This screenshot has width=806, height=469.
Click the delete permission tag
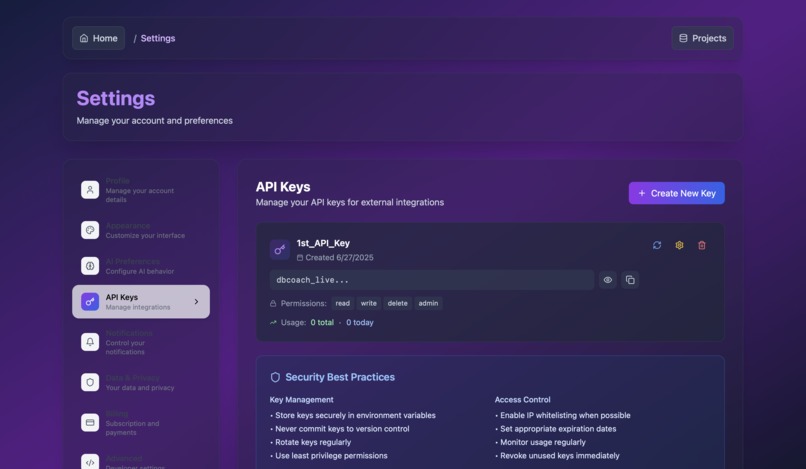coord(397,303)
